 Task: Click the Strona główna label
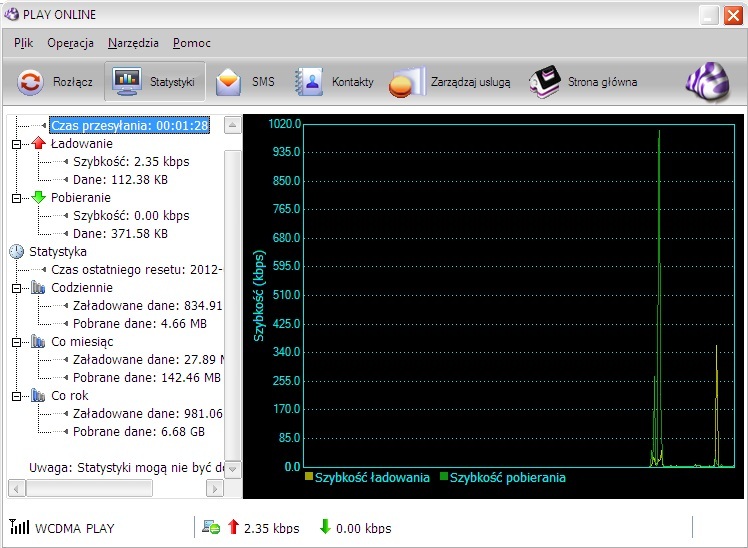pos(603,82)
